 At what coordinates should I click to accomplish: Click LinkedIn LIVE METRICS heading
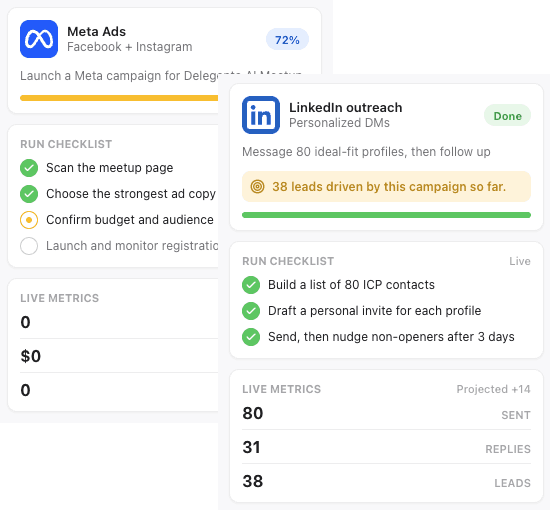pos(281,389)
